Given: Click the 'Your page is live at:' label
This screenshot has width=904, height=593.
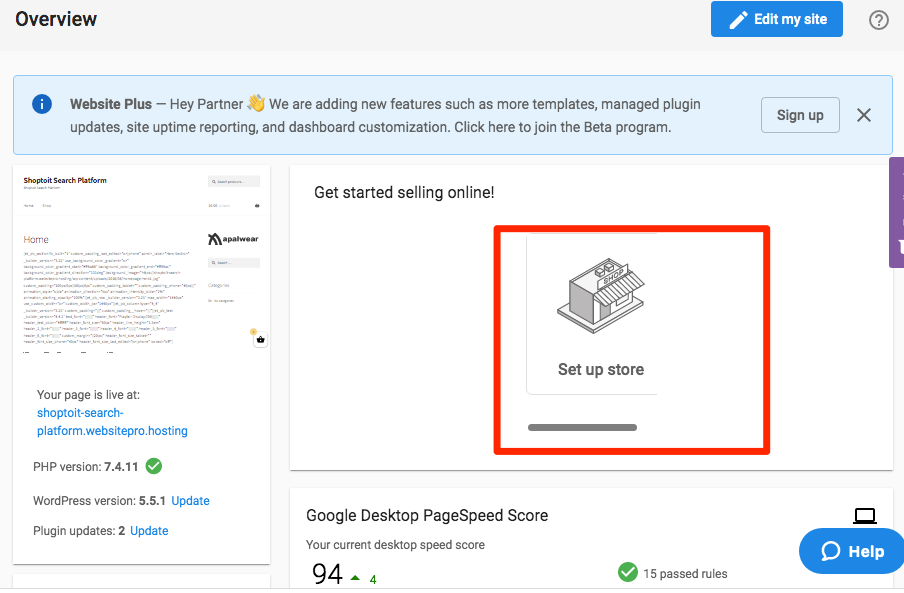Looking at the screenshot, I should 88,395.
